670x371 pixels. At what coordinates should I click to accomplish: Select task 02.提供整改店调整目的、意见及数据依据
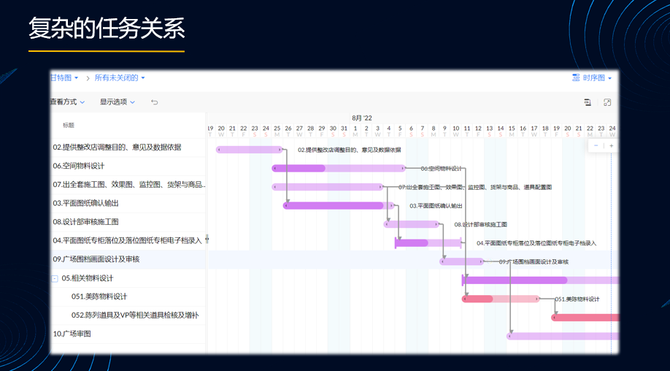128,147
